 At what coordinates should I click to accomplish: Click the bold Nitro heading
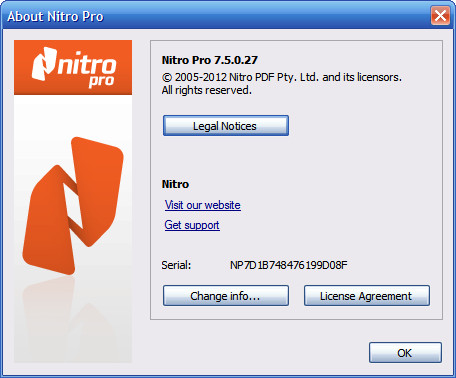(x=175, y=184)
